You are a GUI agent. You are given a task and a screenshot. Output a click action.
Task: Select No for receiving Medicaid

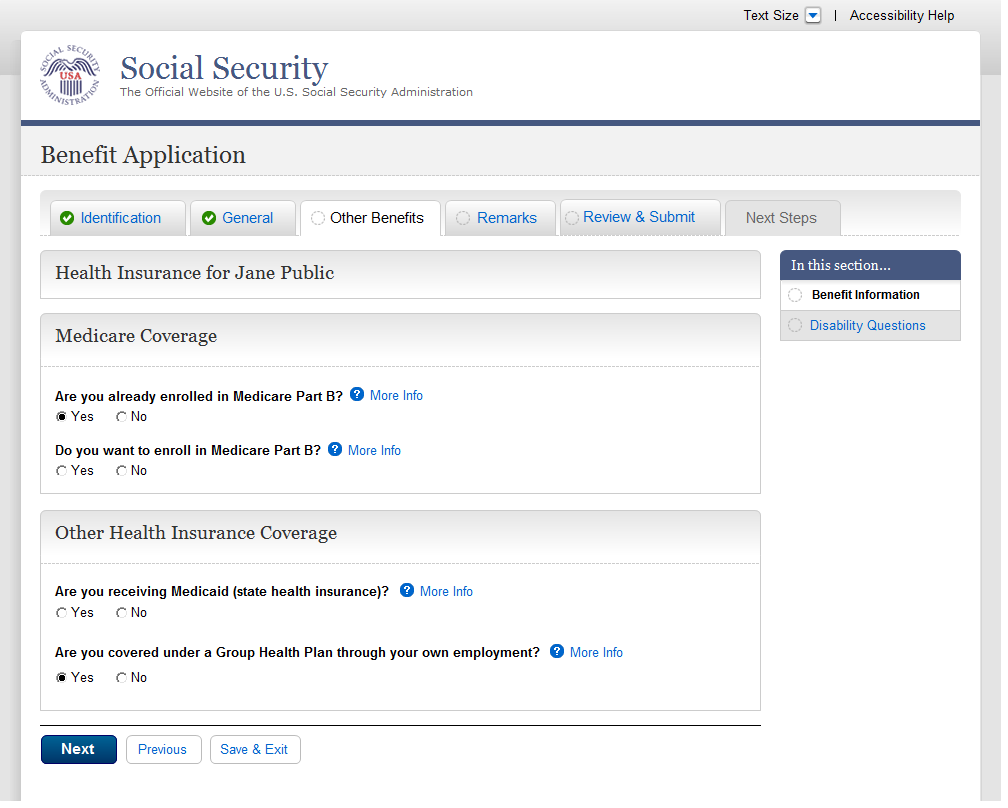click(x=122, y=613)
